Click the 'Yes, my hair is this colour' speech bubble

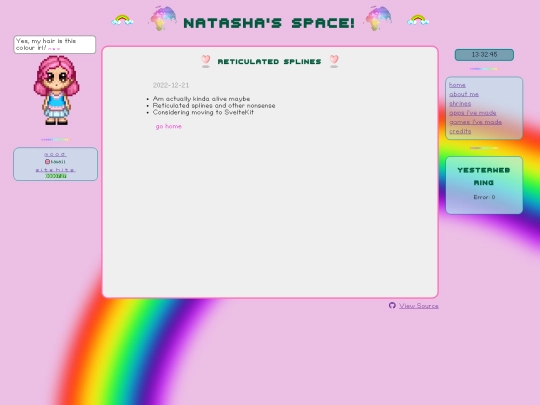click(x=55, y=44)
